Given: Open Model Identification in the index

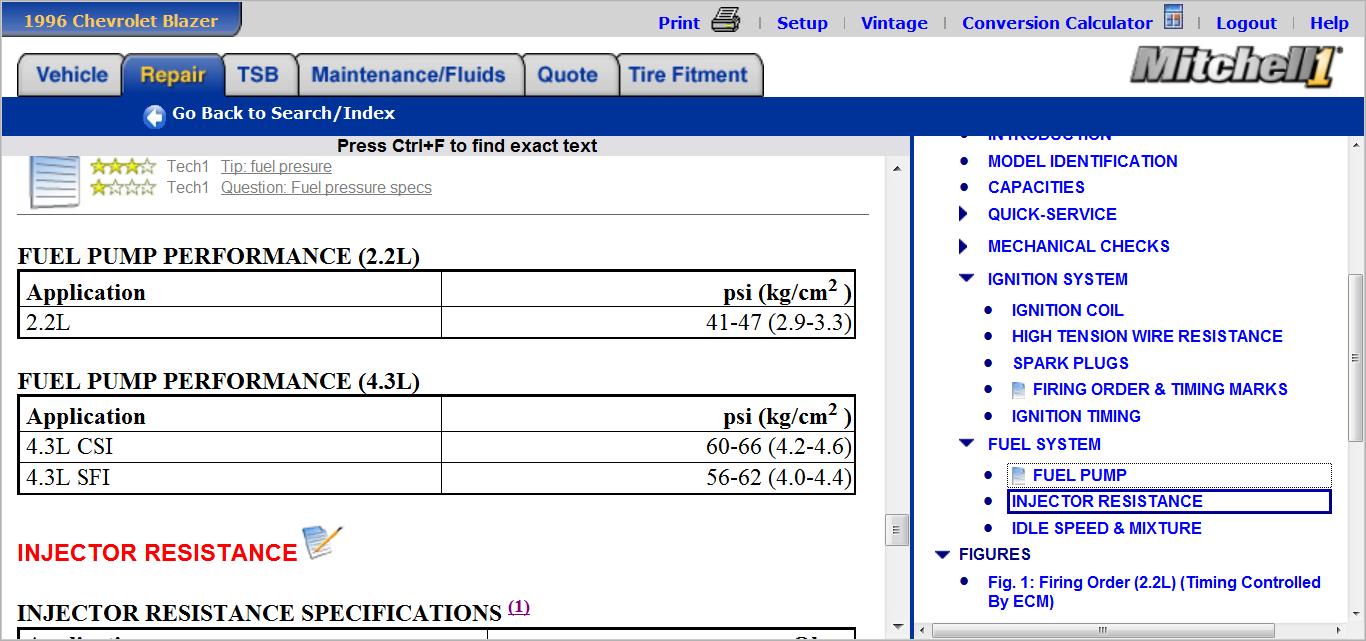Looking at the screenshot, I should pos(1082,161).
